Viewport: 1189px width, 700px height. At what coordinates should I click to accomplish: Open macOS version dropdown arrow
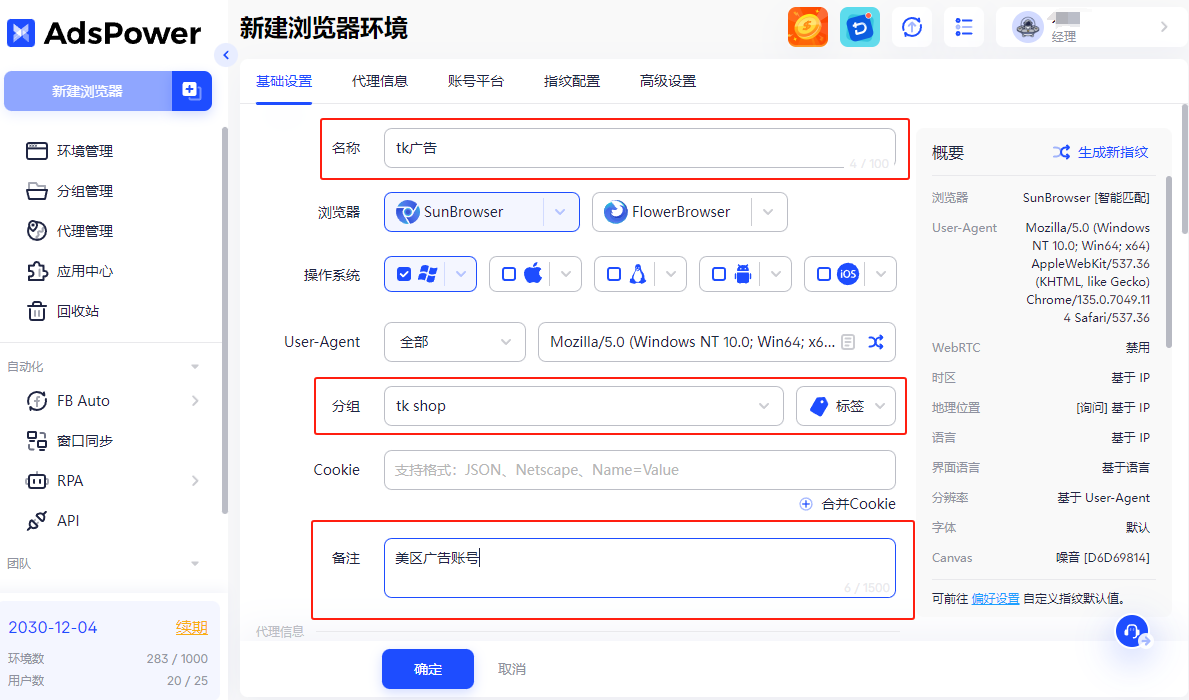tap(566, 274)
